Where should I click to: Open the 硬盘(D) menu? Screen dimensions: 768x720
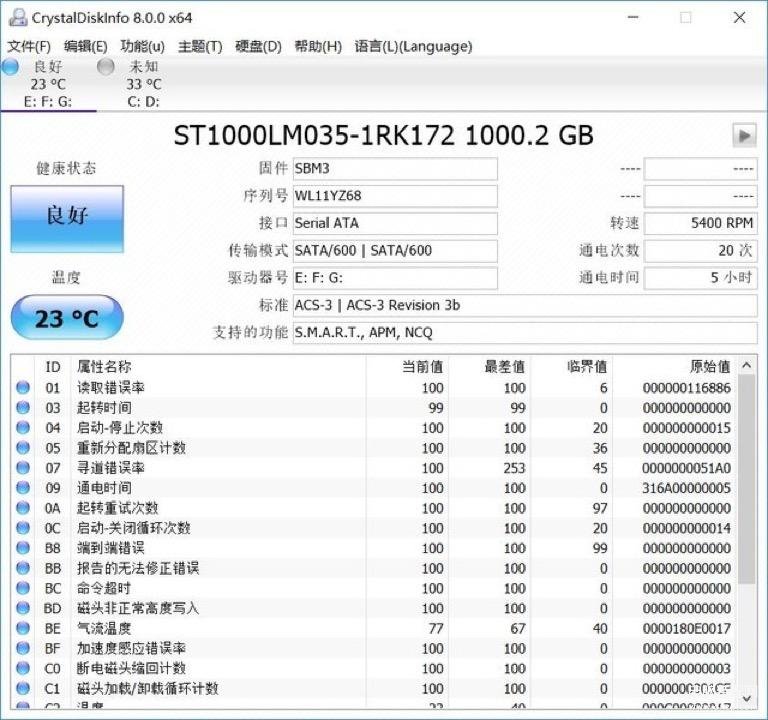coord(259,47)
